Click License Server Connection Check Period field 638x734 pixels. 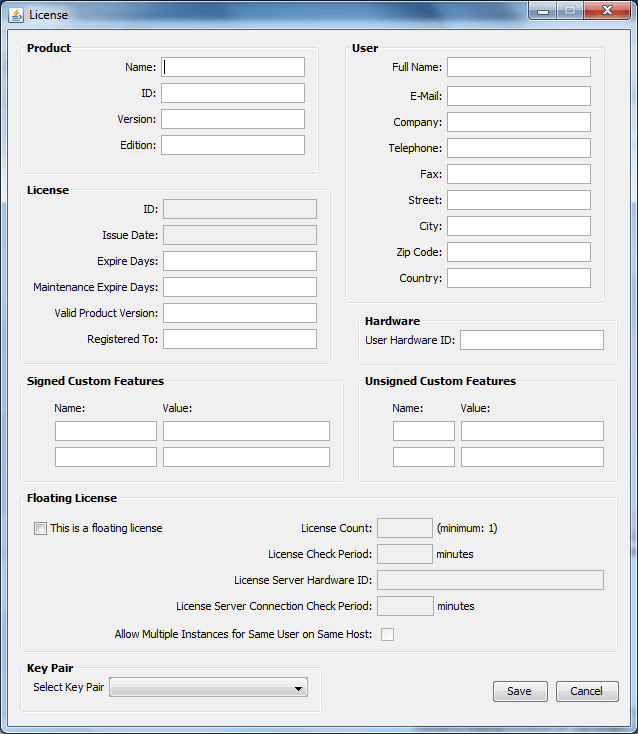coord(405,606)
